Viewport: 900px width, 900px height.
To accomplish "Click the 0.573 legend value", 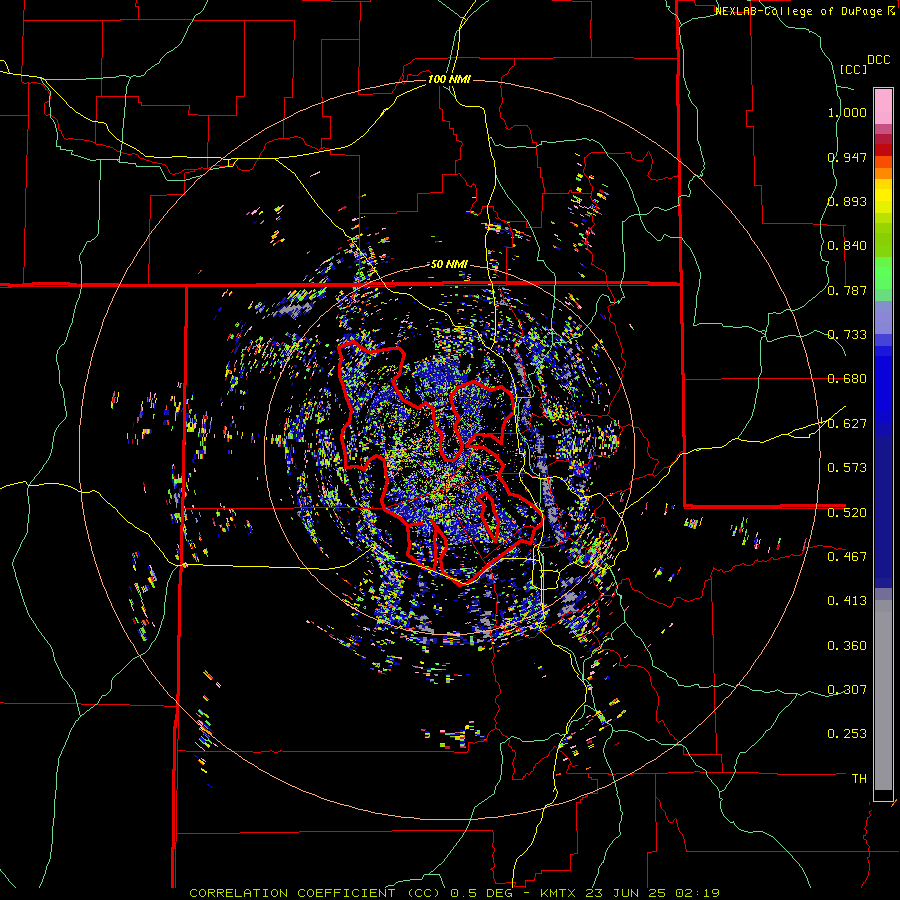I will click(847, 468).
